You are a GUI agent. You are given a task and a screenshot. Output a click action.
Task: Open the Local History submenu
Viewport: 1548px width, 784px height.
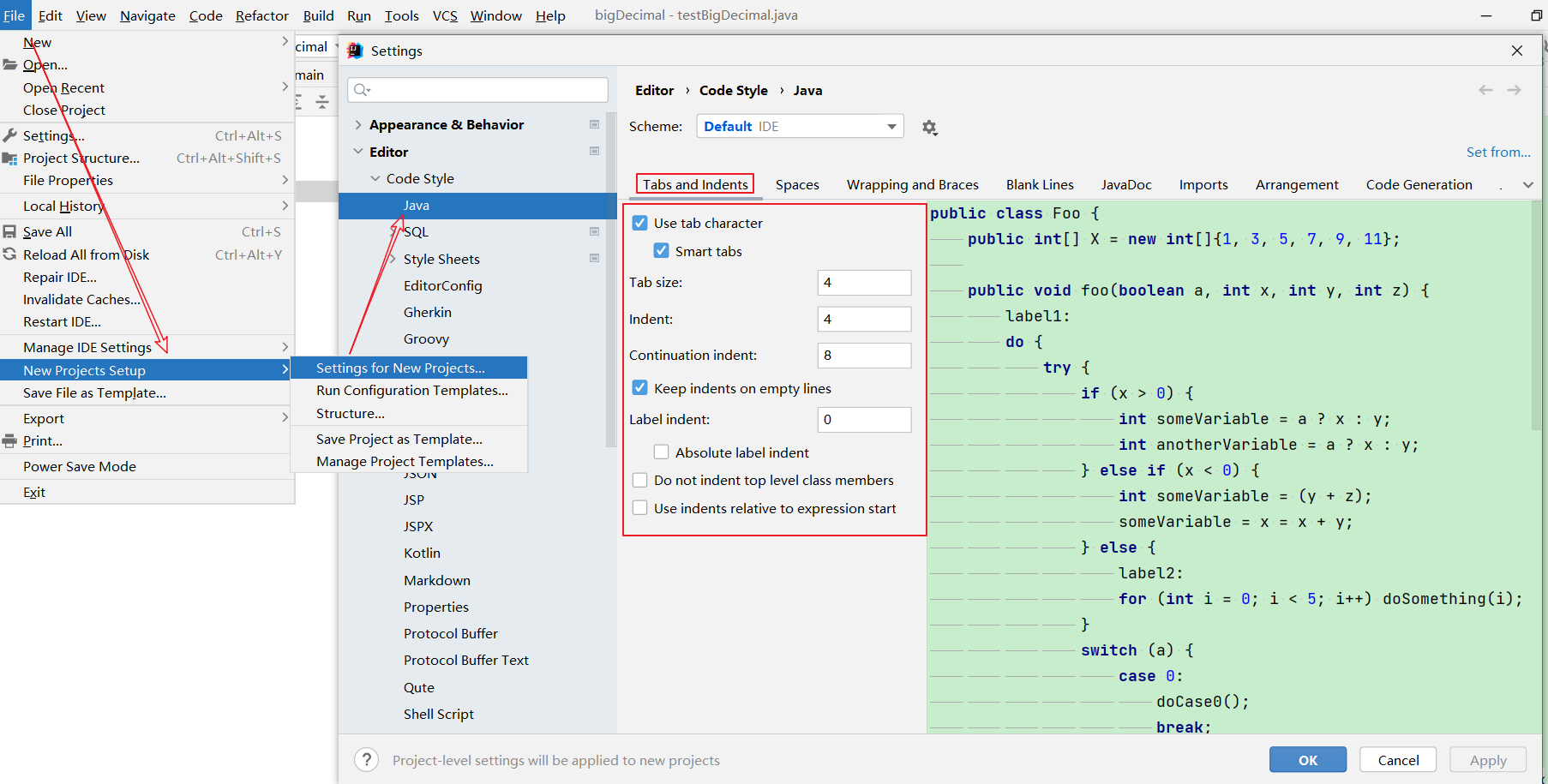(x=147, y=206)
